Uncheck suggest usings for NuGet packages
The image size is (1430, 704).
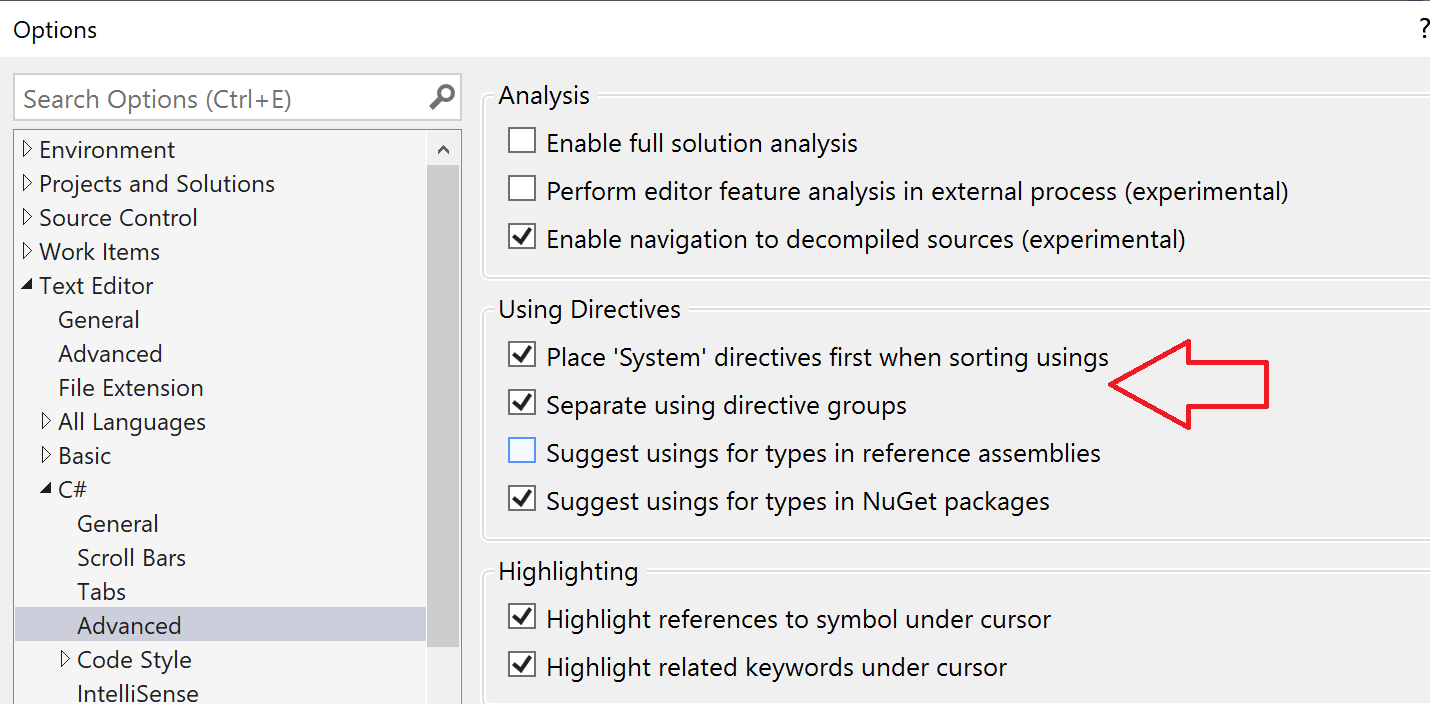coord(520,500)
